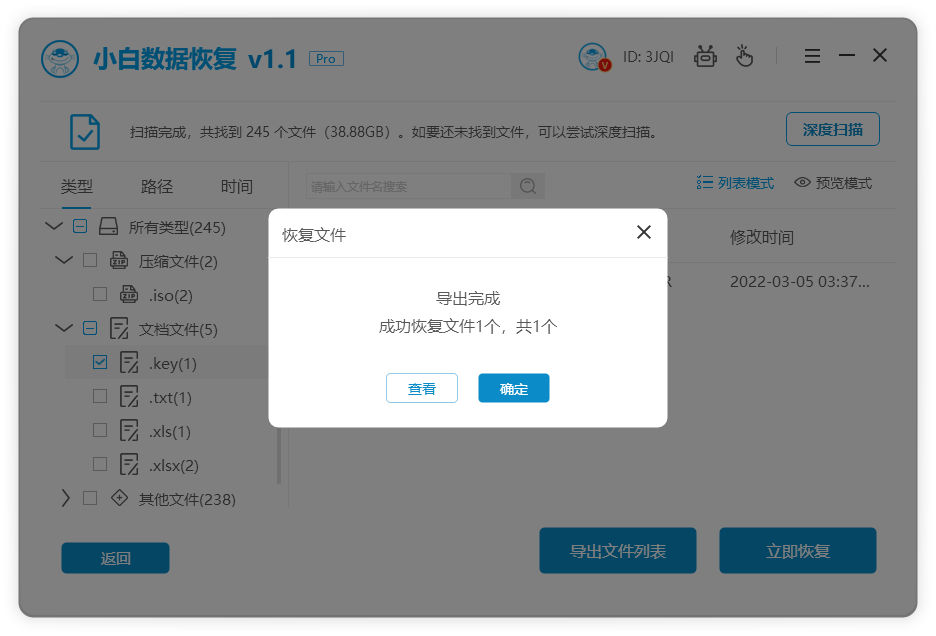936x636 pixels.
Task: Start 深度扫描 deep scan
Action: click(x=833, y=129)
